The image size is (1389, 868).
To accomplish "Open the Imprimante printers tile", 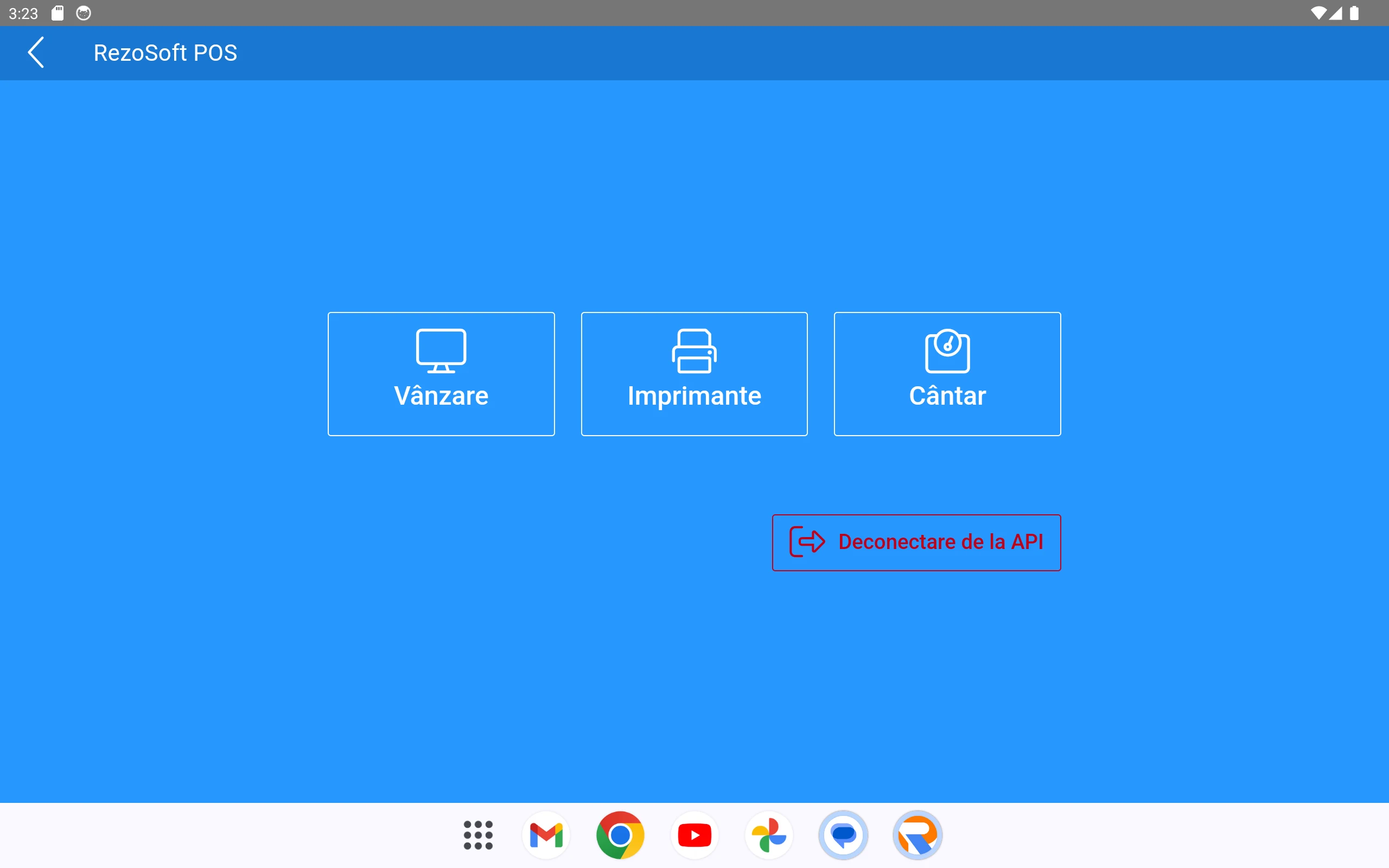I will tap(694, 374).
